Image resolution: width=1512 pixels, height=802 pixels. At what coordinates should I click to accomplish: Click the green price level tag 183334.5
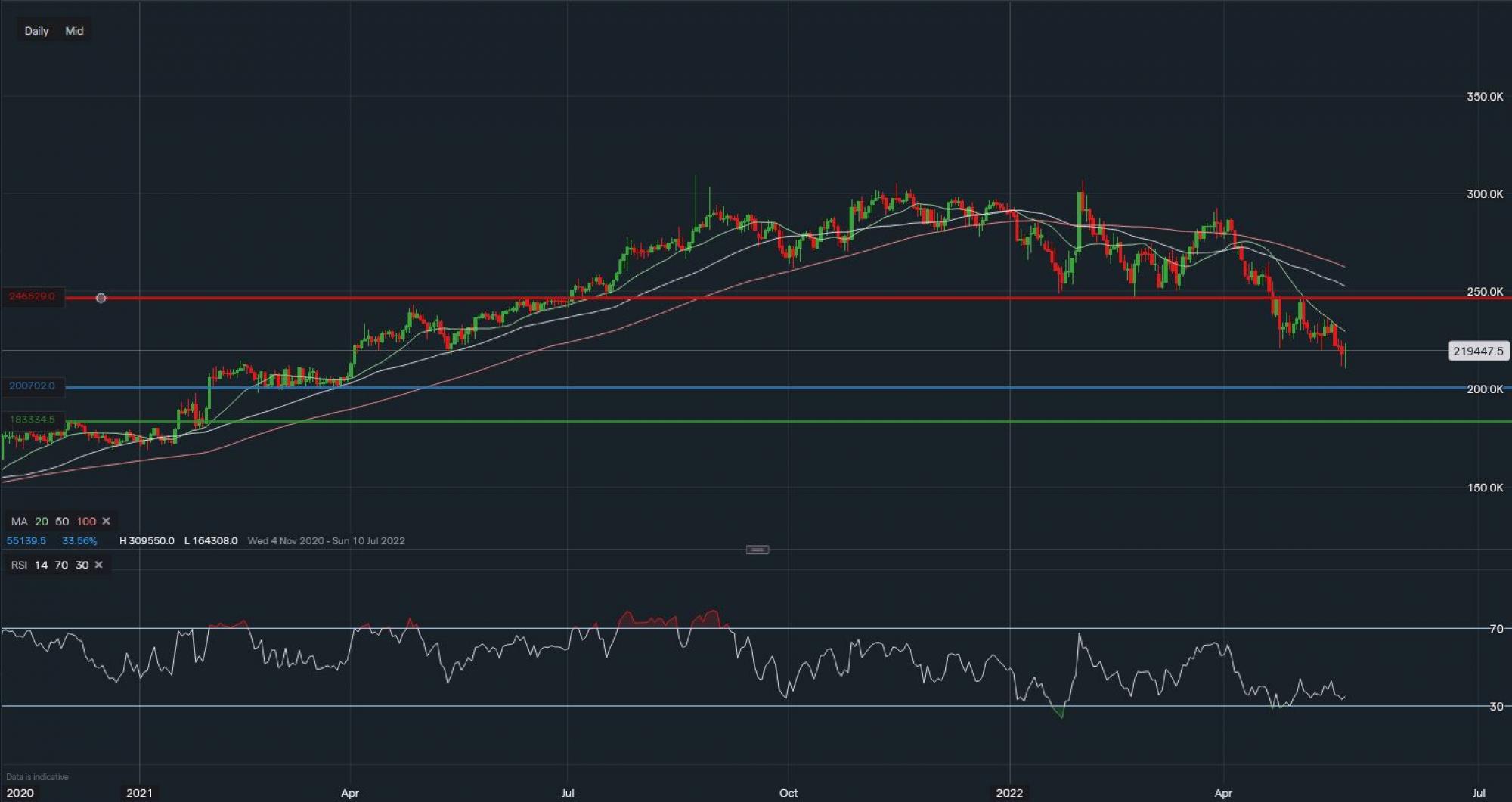[32, 419]
